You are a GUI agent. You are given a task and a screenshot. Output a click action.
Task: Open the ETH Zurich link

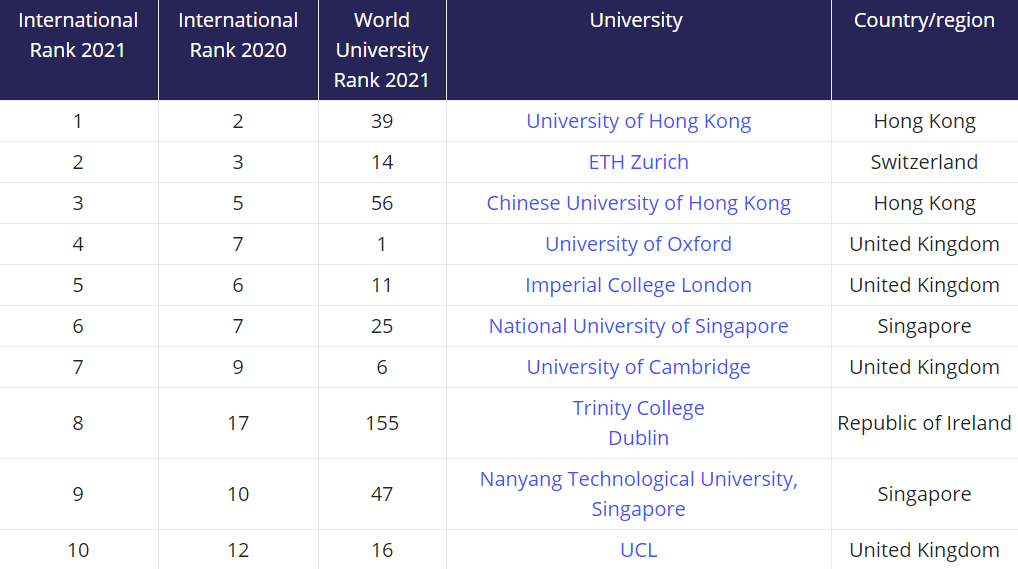click(x=638, y=162)
